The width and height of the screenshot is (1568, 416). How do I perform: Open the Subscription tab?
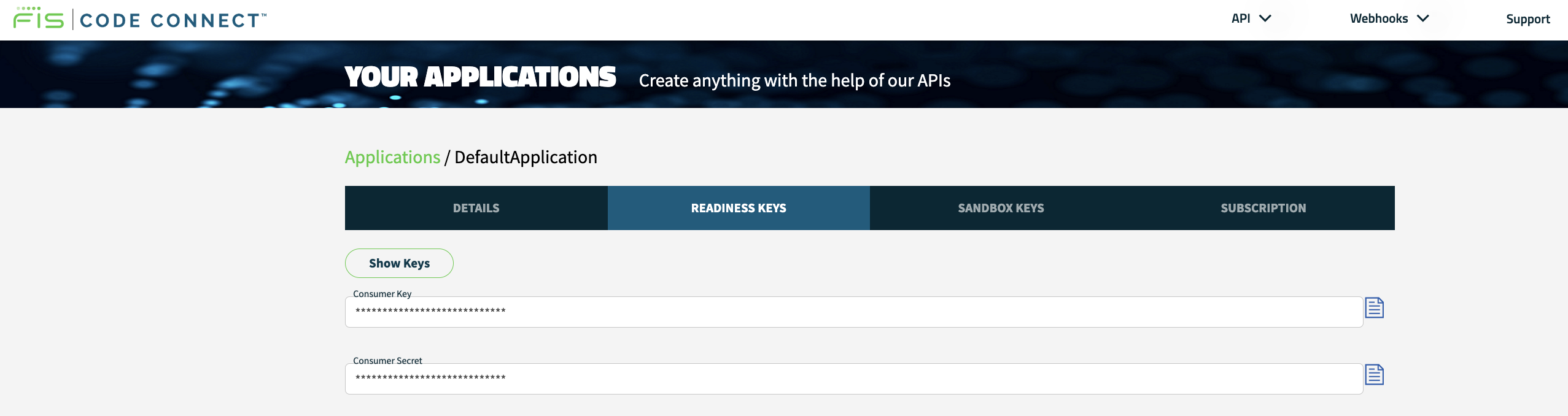[x=1263, y=207]
